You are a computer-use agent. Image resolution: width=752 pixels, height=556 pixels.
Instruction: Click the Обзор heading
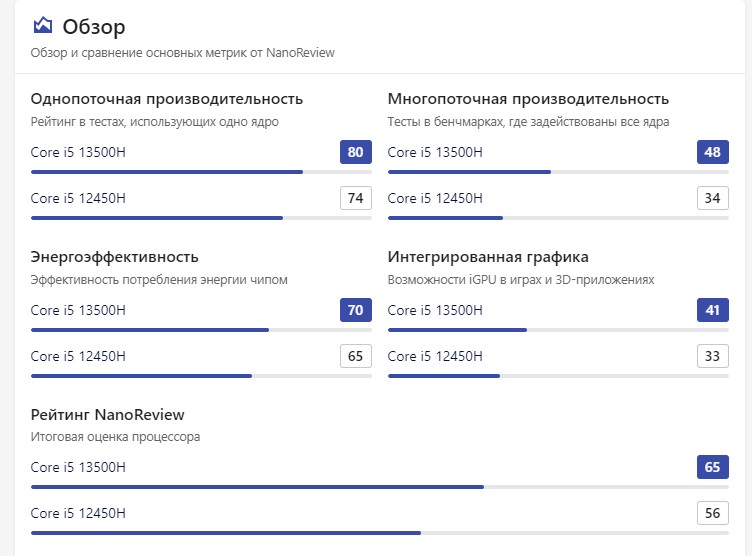point(94,26)
